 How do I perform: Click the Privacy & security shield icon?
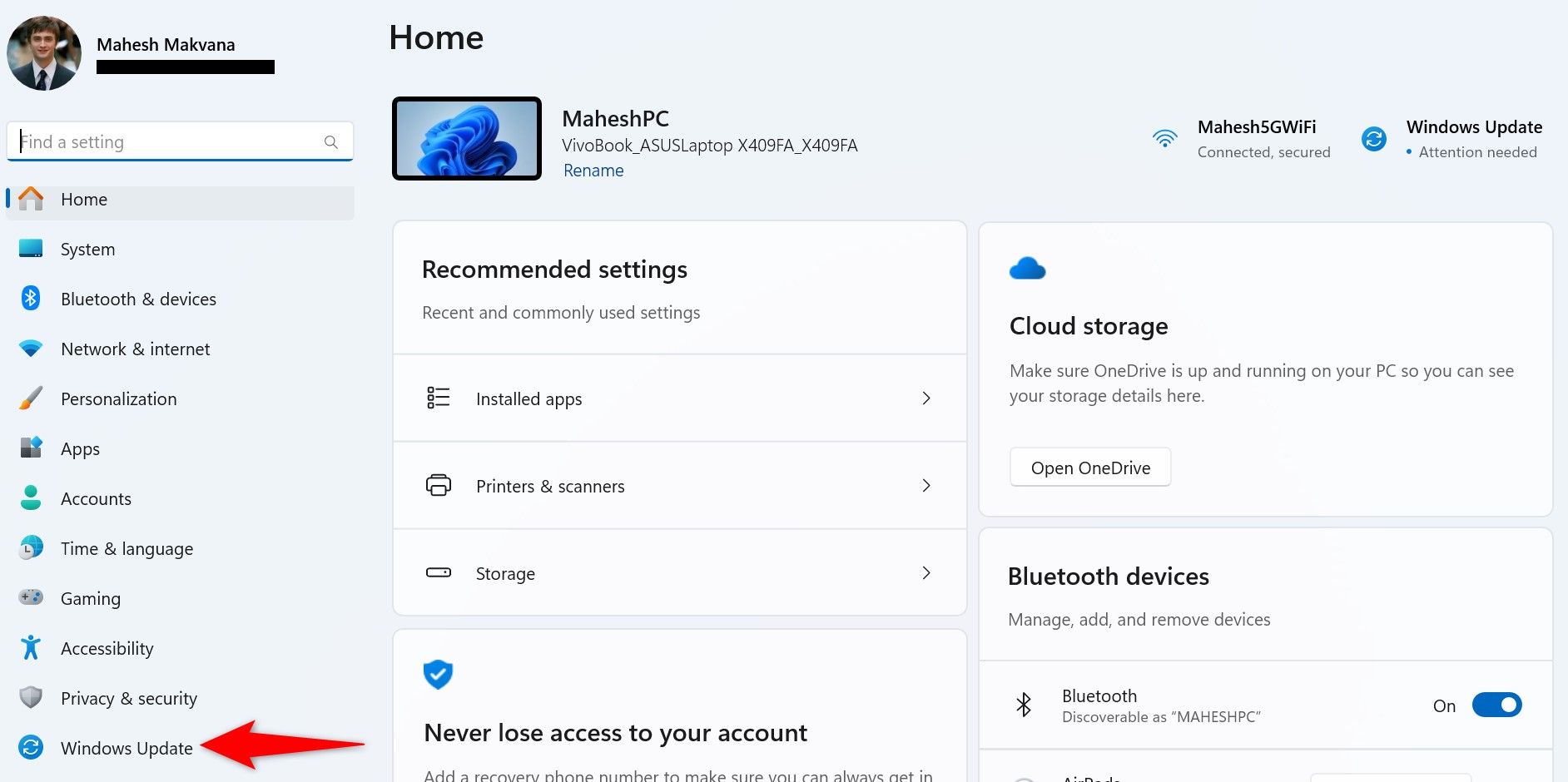31,697
